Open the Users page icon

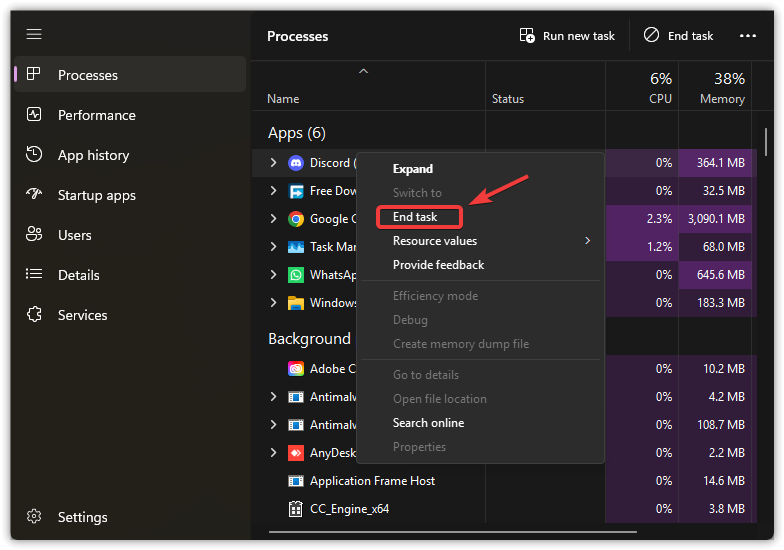coord(34,235)
